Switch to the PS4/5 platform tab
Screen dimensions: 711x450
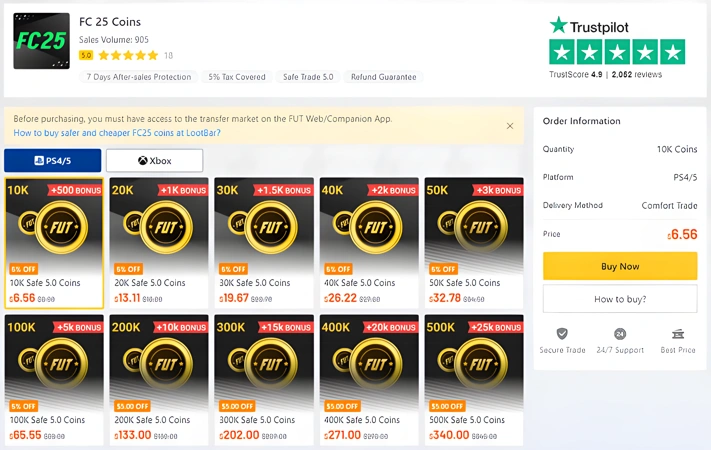(x=53, y=160)
